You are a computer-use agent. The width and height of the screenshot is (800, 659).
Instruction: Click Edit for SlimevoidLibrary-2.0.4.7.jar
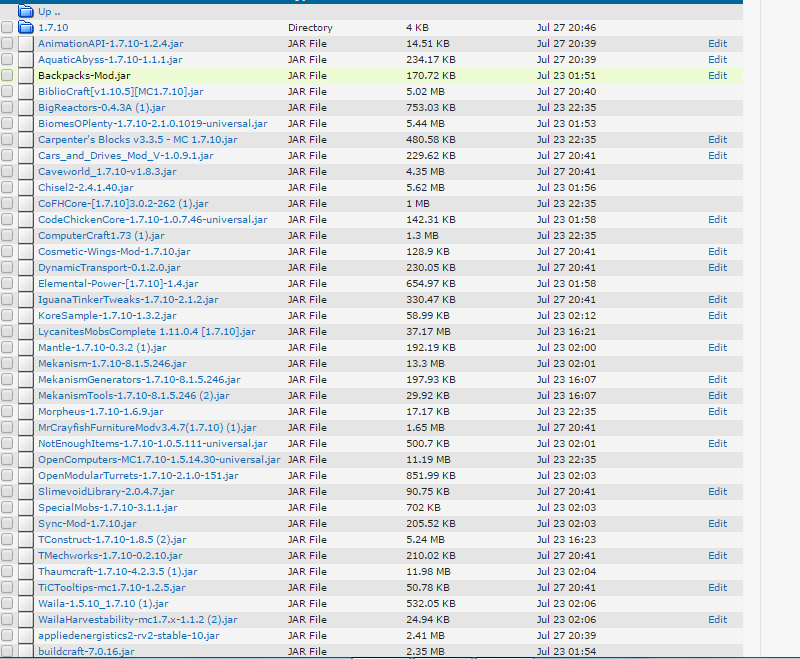click(717, 491)
